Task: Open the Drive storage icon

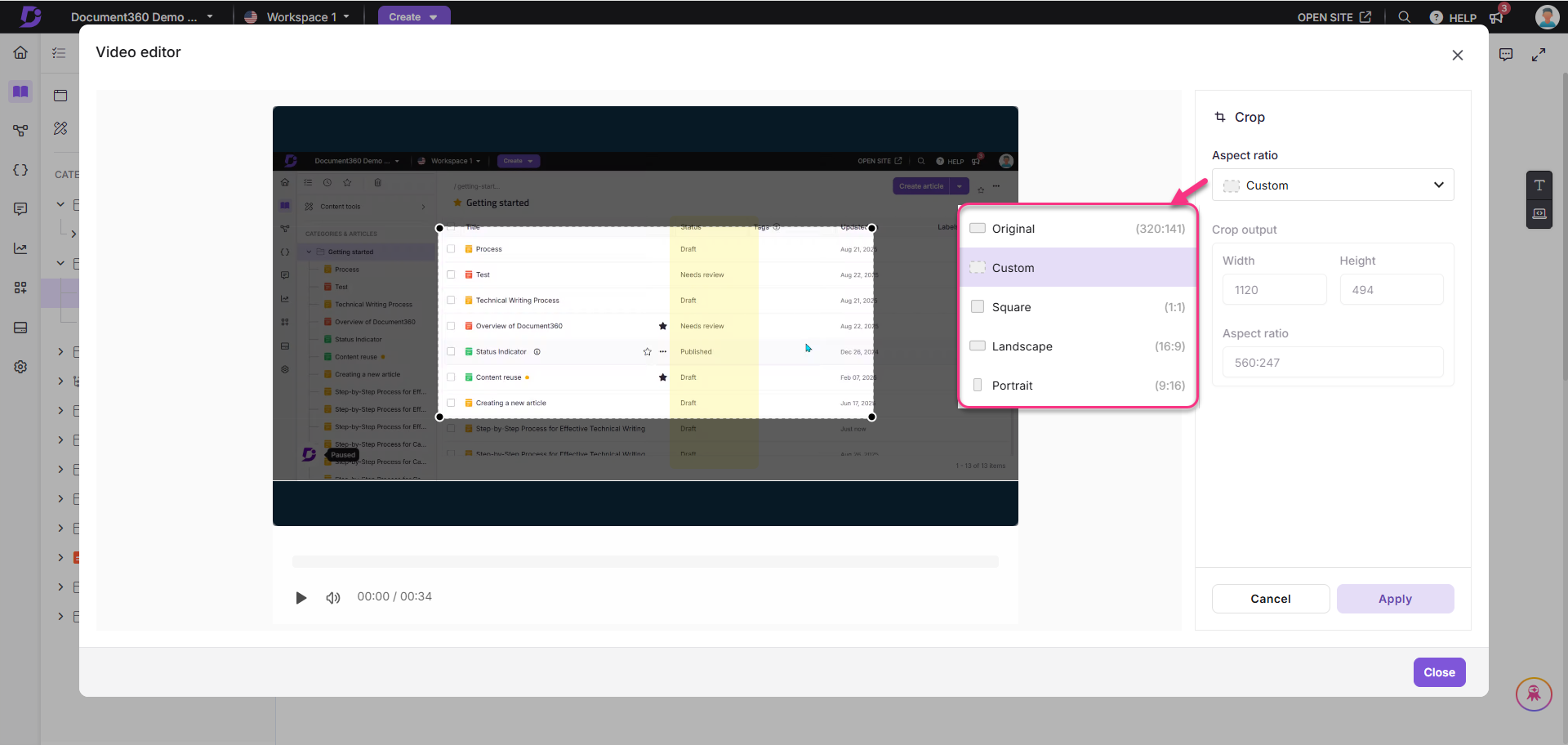Action: pos(20,328)
